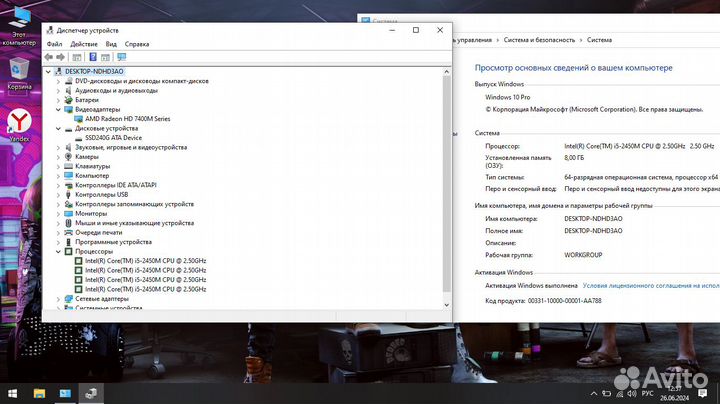Open Этот компьютер desktop icon
The height and width of the screenshot is (404, 720).
(19, 26)
